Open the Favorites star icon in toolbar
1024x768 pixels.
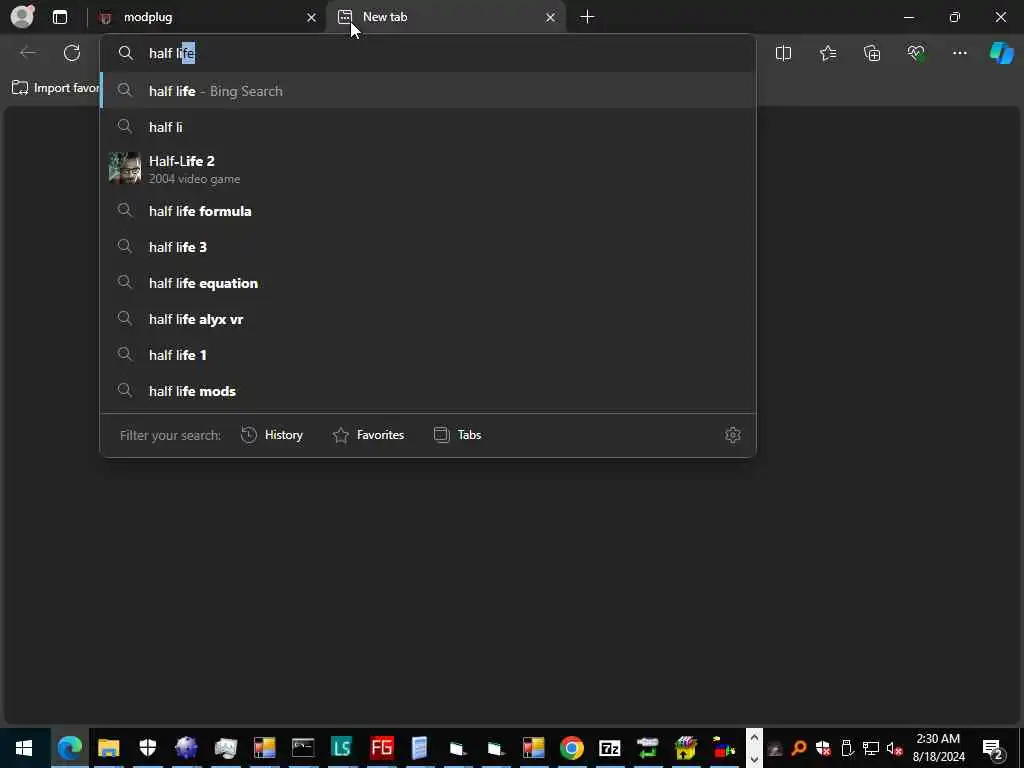pyautogui.click(x=827, y=54)
